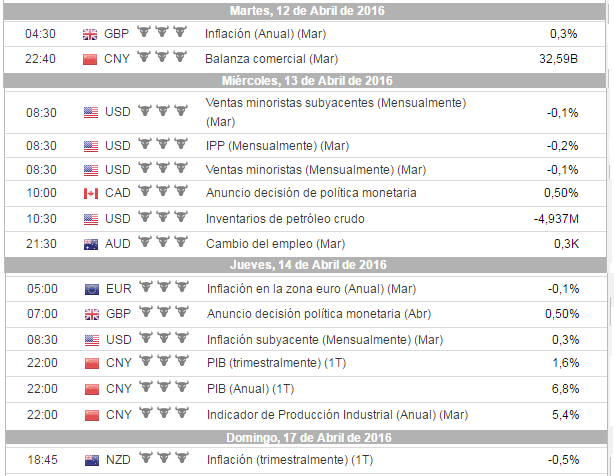Click the Canada flag next to CAD
614x476 pixels.
tap(91, 193)
